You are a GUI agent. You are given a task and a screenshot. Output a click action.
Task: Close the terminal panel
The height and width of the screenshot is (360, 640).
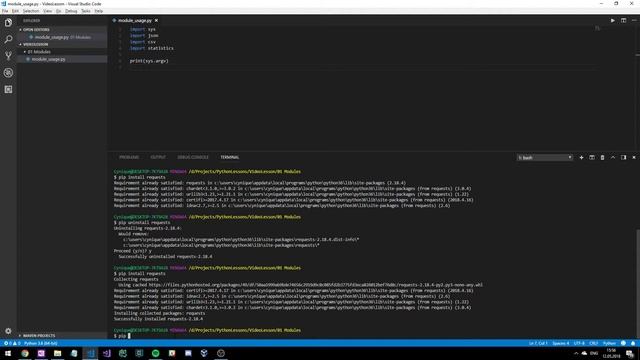(634, 158)
